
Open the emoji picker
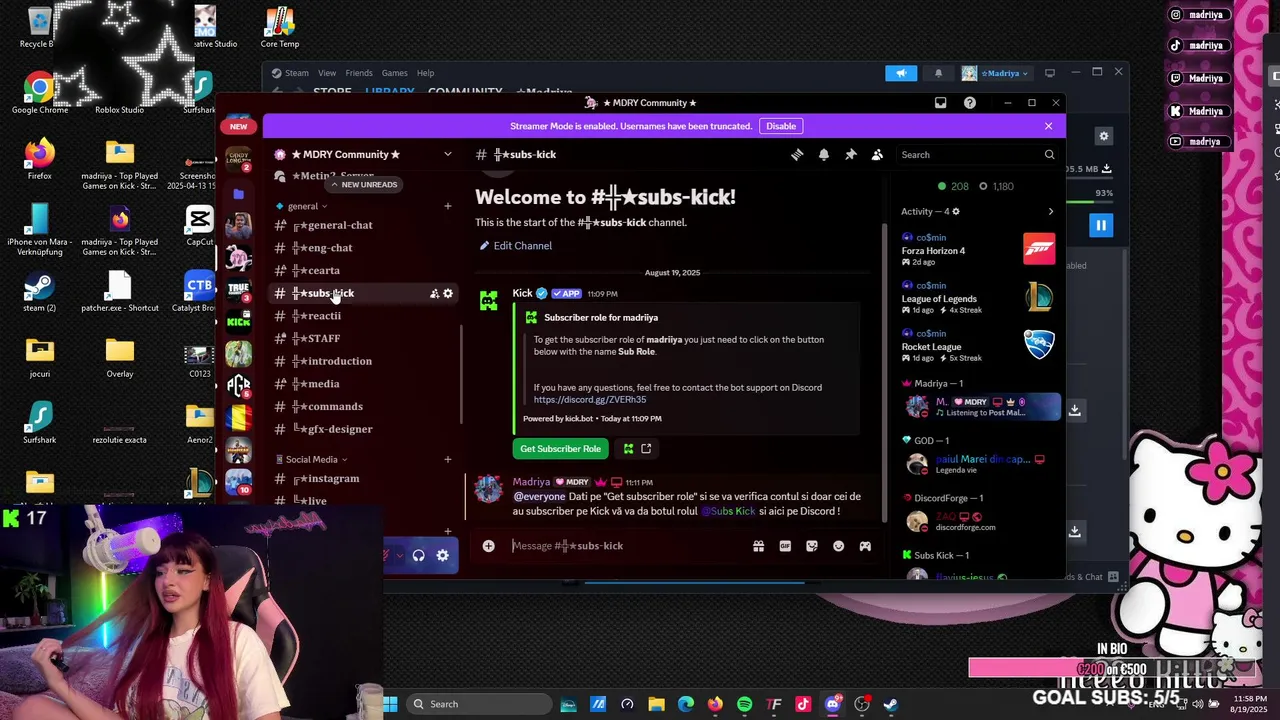[838, 546]
